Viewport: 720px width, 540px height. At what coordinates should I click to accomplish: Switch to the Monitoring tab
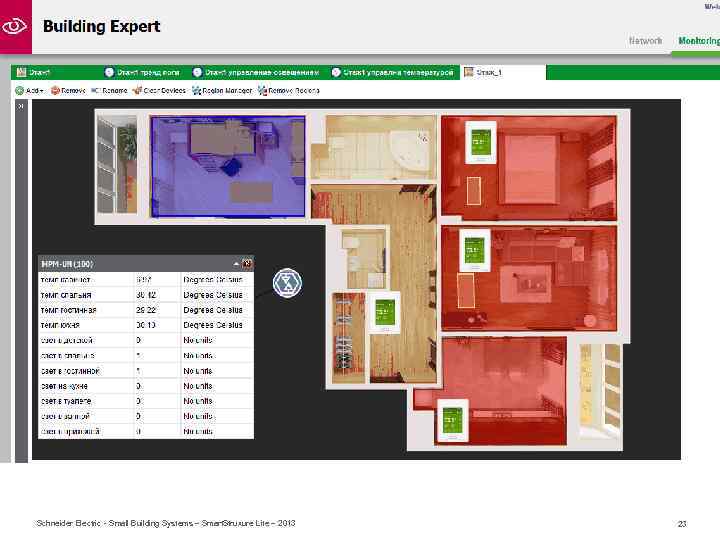(x=699, y=41)
